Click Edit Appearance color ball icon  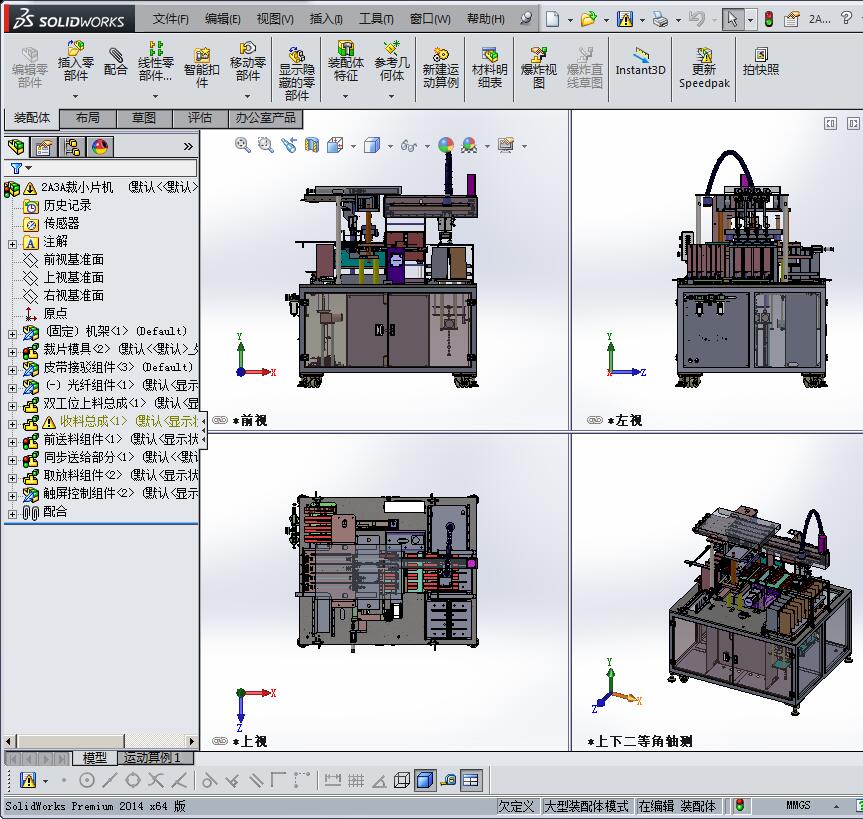(x=446, y=145)
